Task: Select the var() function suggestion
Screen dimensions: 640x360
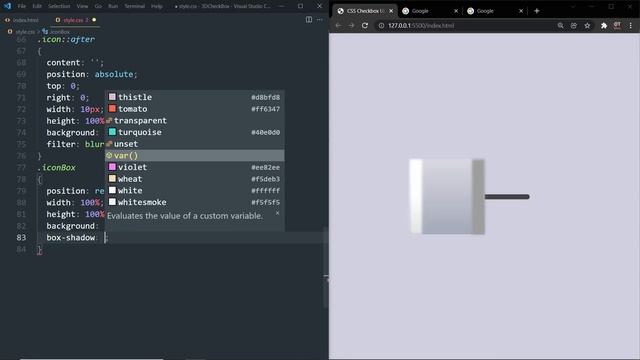Action: (x=195, y=156)
